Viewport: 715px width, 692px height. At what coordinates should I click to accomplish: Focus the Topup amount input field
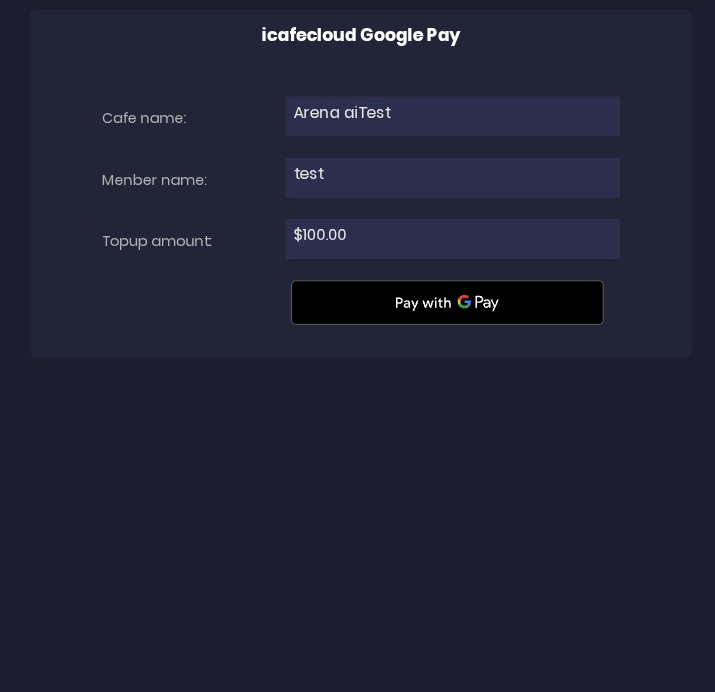[x=452, y=239]
